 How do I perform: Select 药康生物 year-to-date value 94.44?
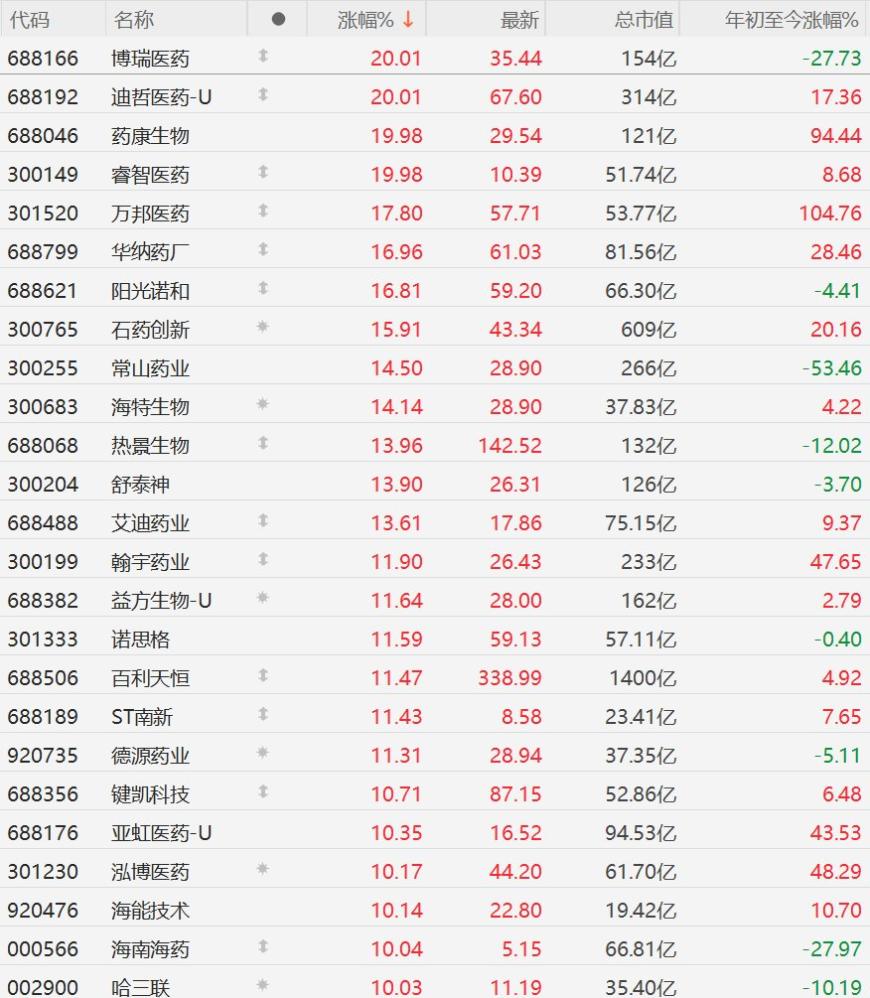click(x=836, y=136)
